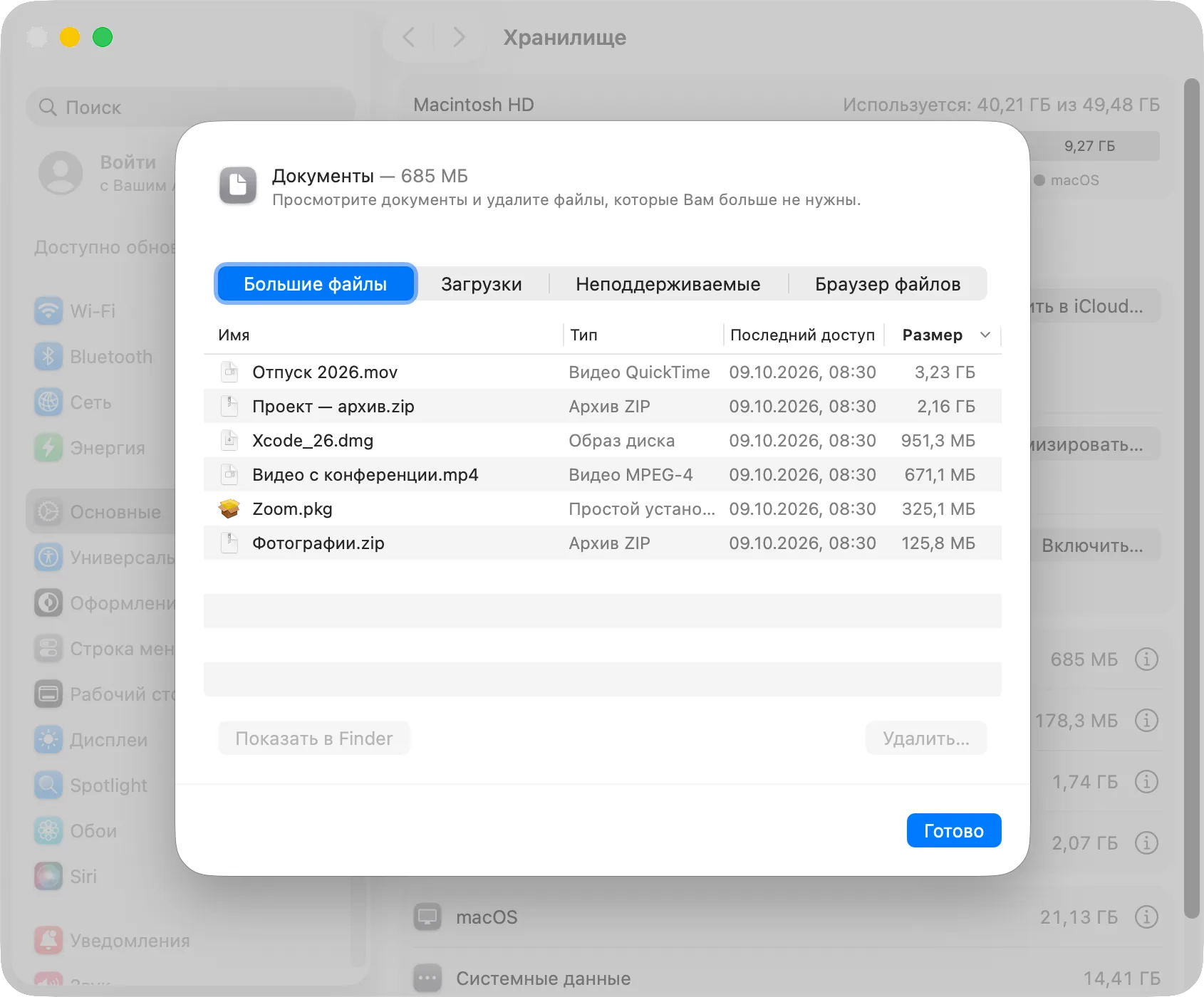
Task: Select the Неподдерживаемые tab
Action: point(668,284)
